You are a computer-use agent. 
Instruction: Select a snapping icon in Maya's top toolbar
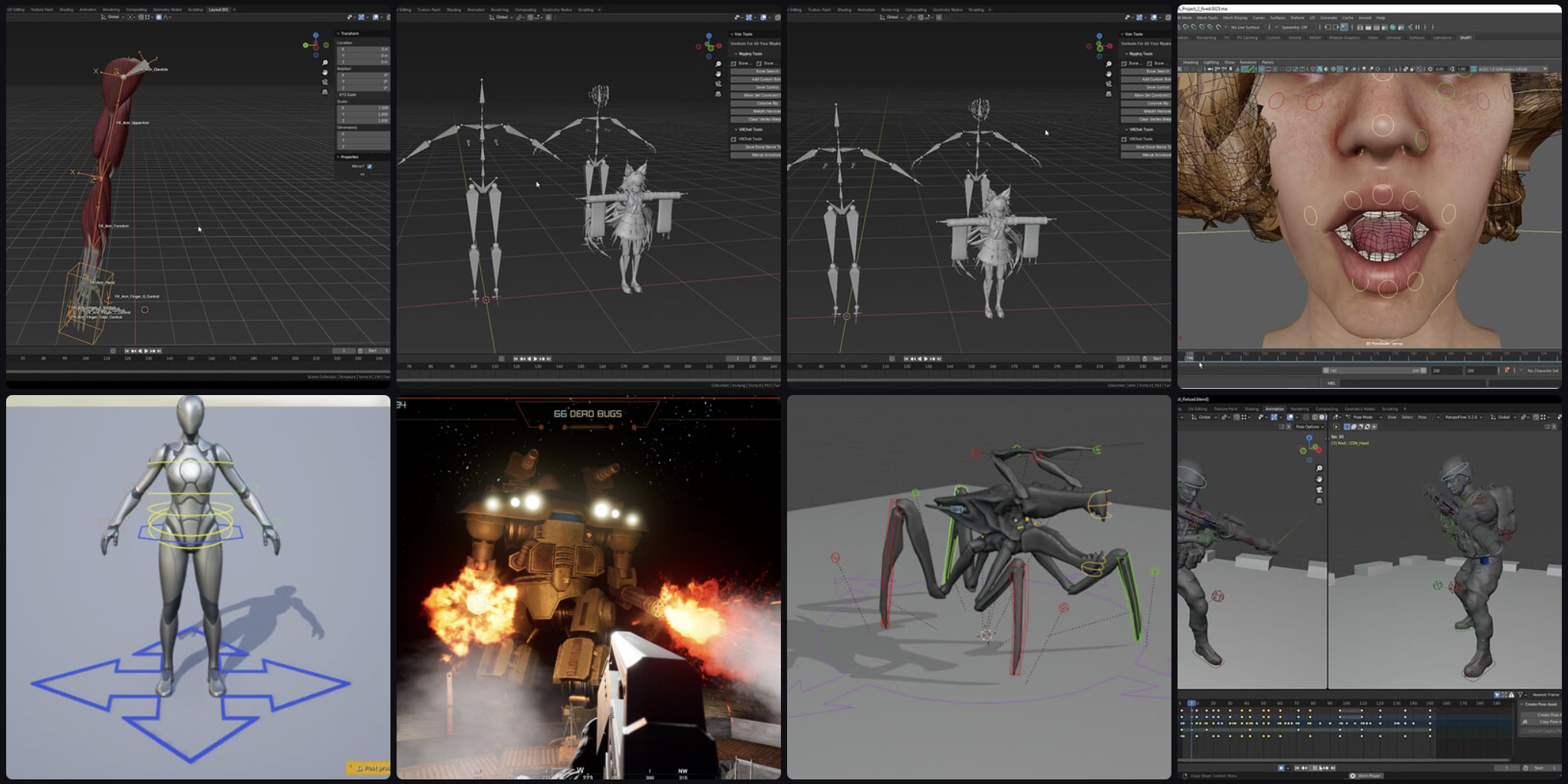point(1360,28)
